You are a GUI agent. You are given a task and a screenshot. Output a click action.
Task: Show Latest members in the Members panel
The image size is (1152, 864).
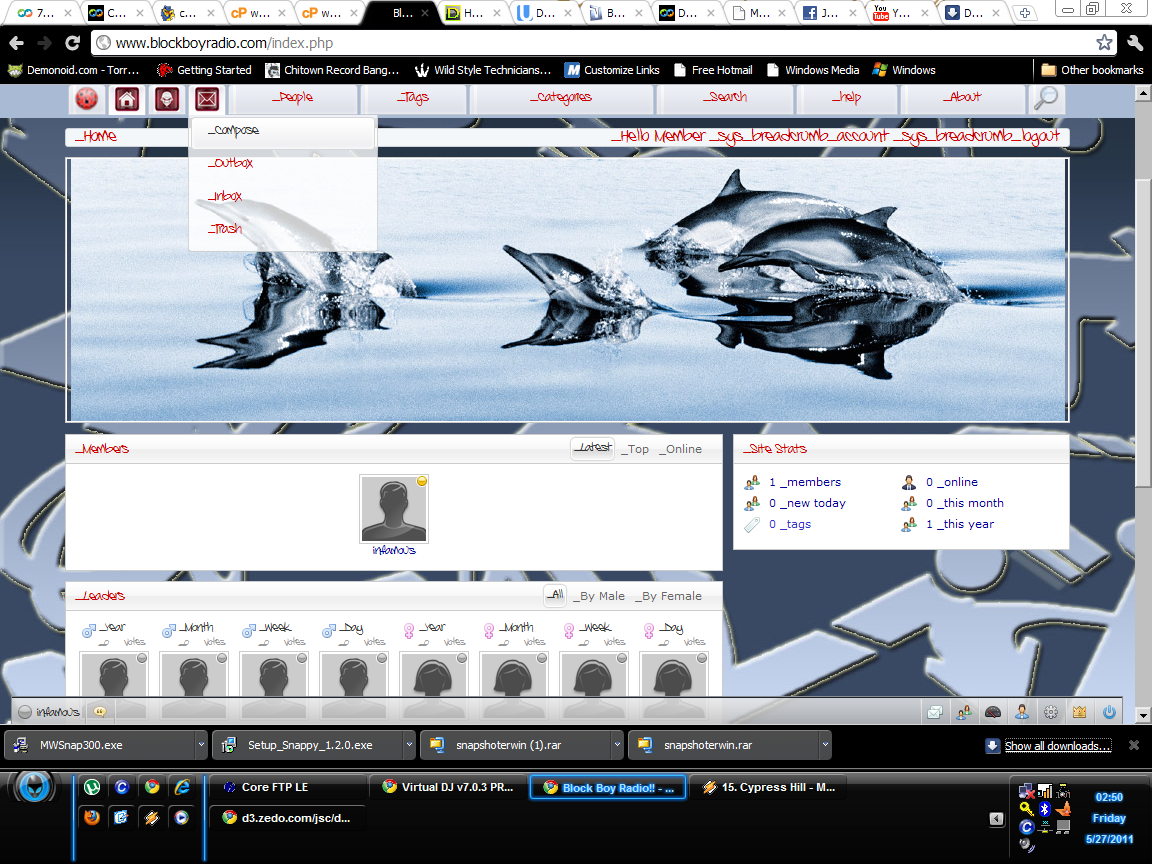[594, 448]
